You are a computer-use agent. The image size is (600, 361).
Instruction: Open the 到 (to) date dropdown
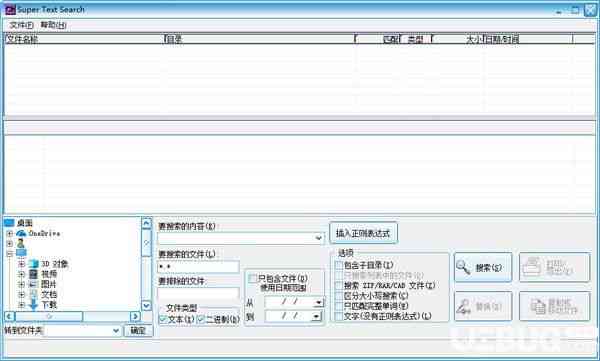pyautogui.click(x=316, y=317)
